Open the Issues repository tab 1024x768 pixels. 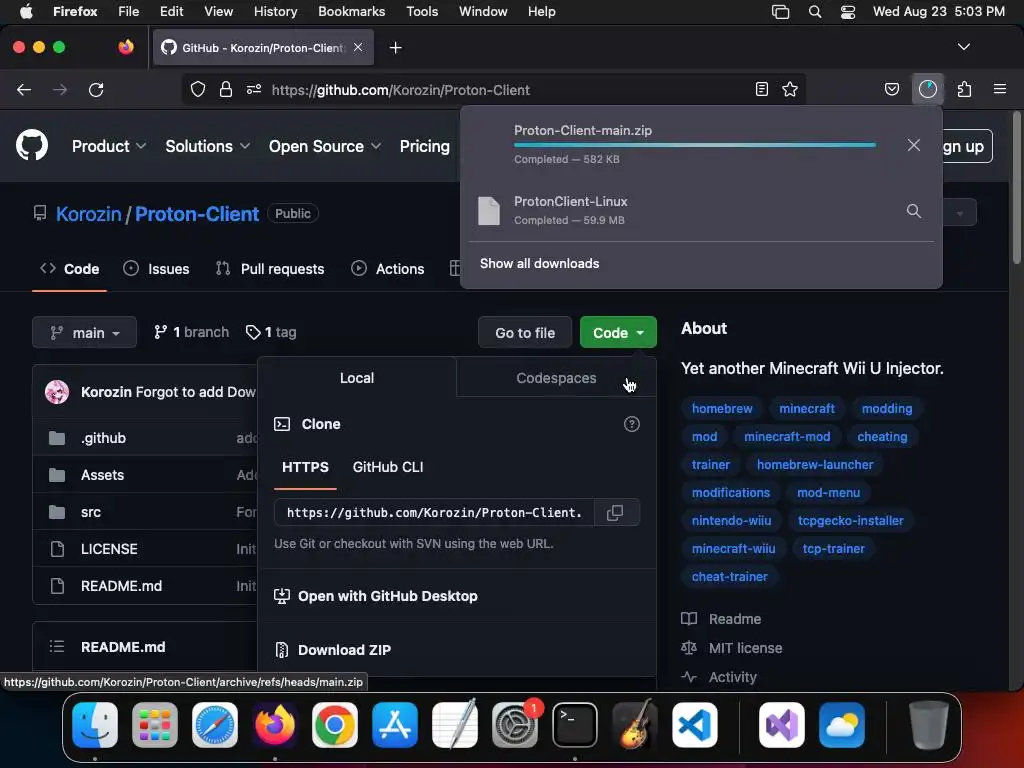click(x=157, y=268)
